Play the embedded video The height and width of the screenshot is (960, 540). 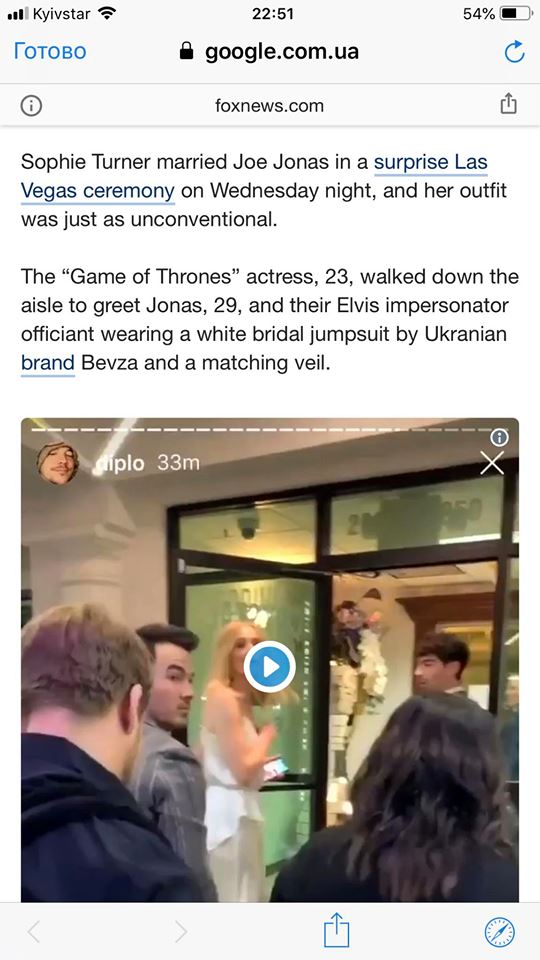269,667
